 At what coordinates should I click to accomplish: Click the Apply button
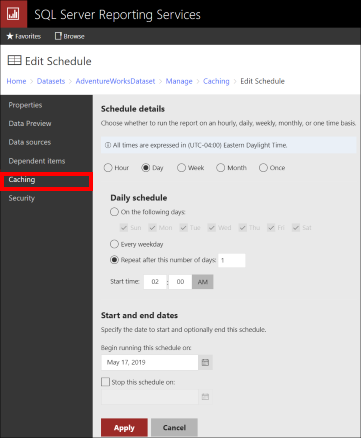click(x=124, y=428)
